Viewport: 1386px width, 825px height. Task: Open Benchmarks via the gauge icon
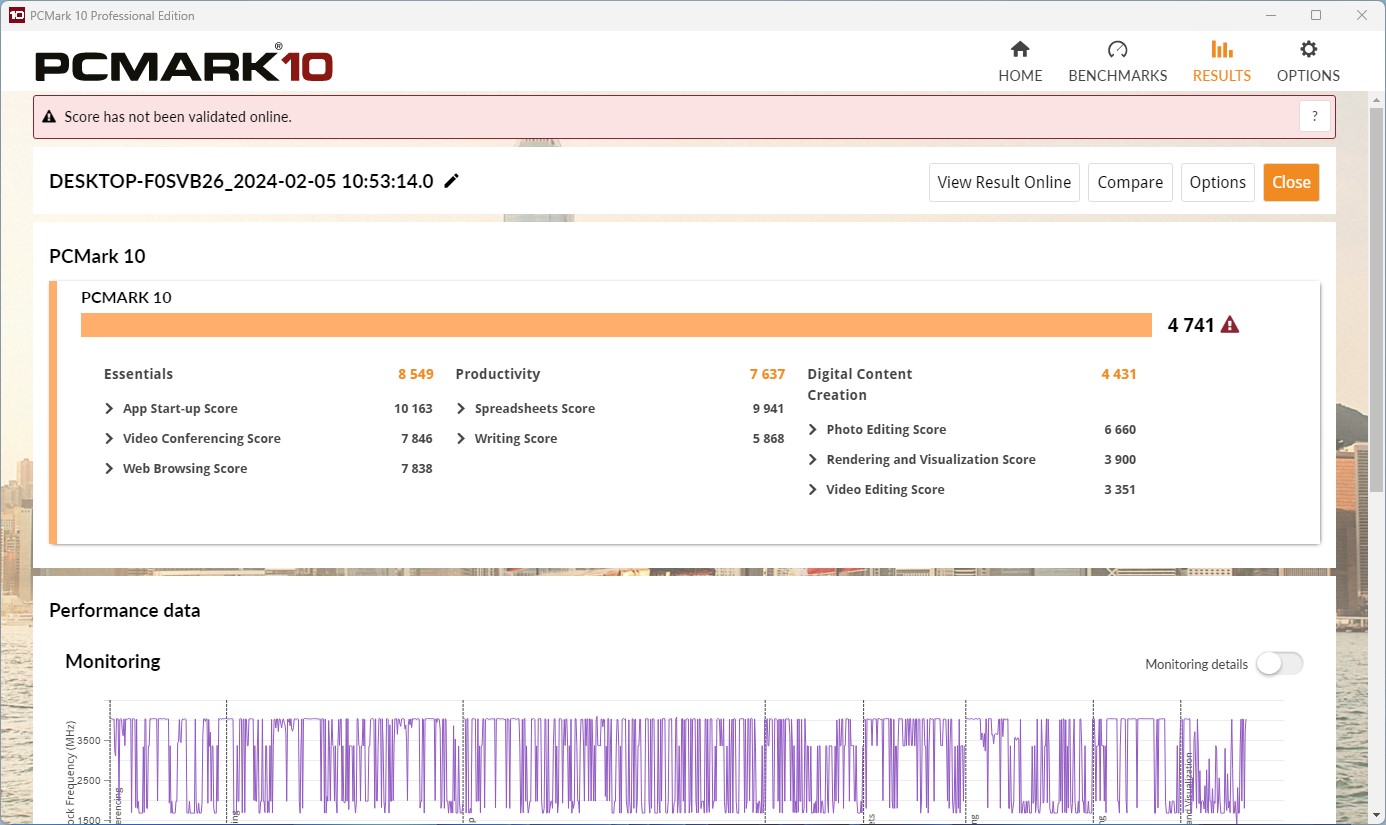click(x=1117, y=50)
